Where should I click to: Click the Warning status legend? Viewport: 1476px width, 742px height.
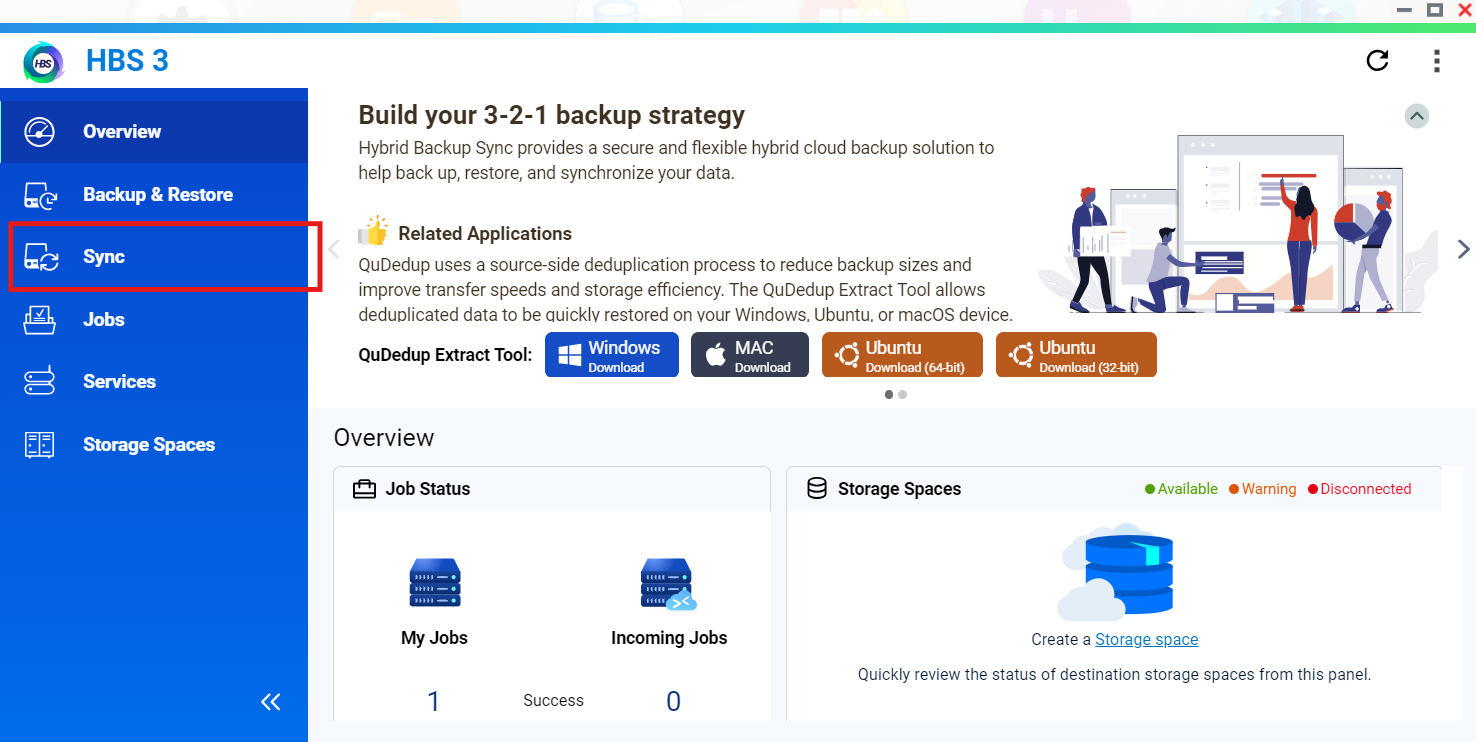coord(1262,489)
